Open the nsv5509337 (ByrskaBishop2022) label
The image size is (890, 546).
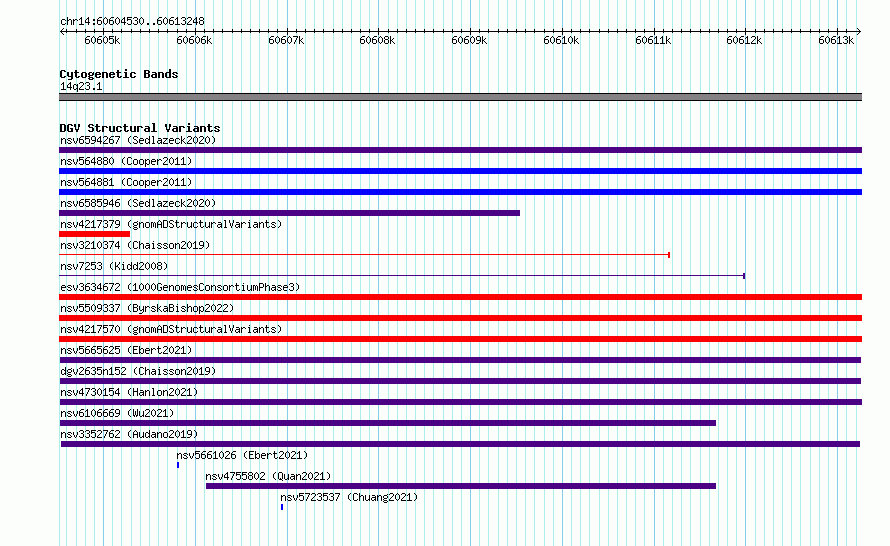click(x=147, y=308)
